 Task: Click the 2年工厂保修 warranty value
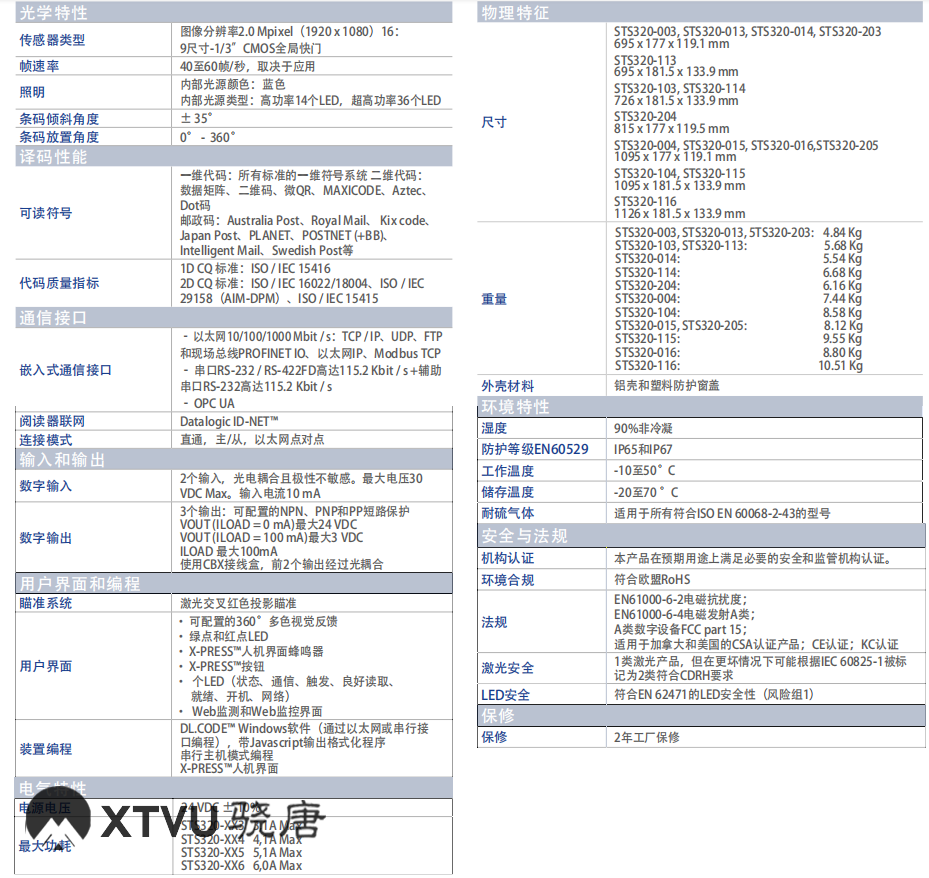coord(646,738)
